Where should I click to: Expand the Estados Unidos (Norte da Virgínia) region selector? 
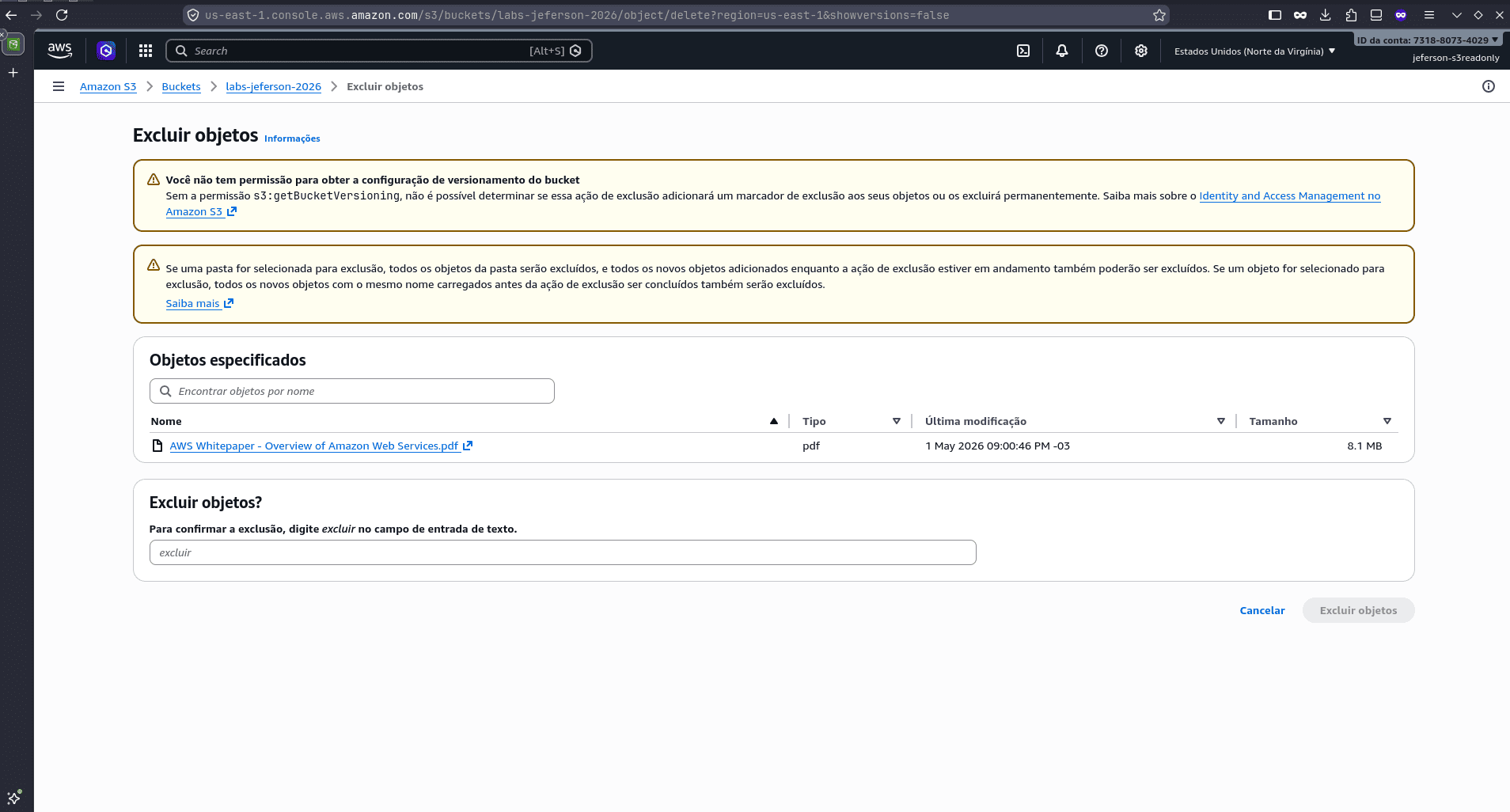click(1255, 51)
